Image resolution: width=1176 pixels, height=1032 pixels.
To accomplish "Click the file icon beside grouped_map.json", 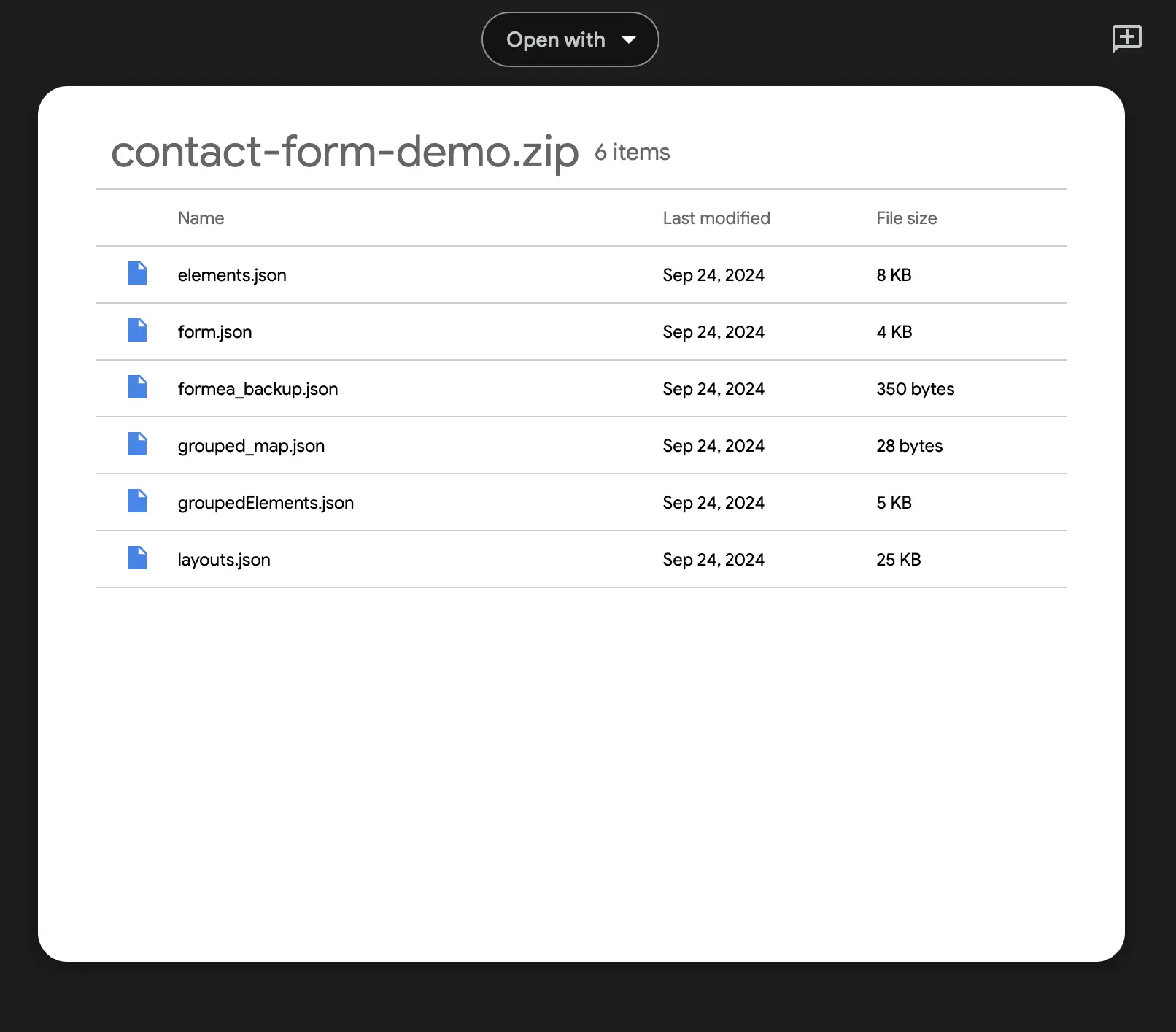I will 137,444.
